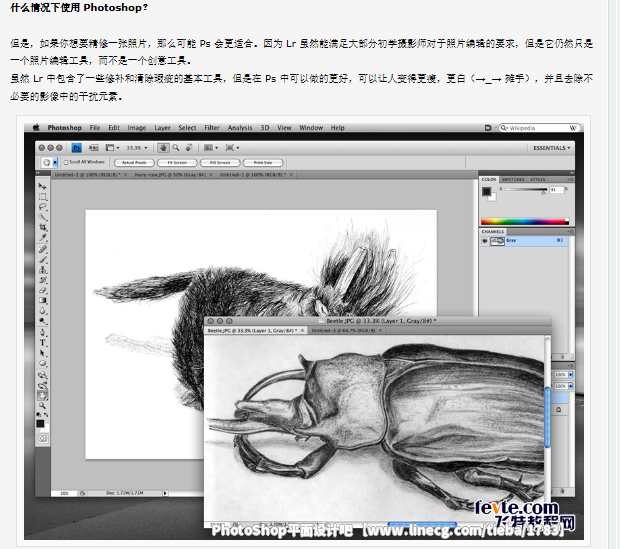620x549 pixels.
Task: Click Hand tool in application bar
Action: click(x=163, y=148)
